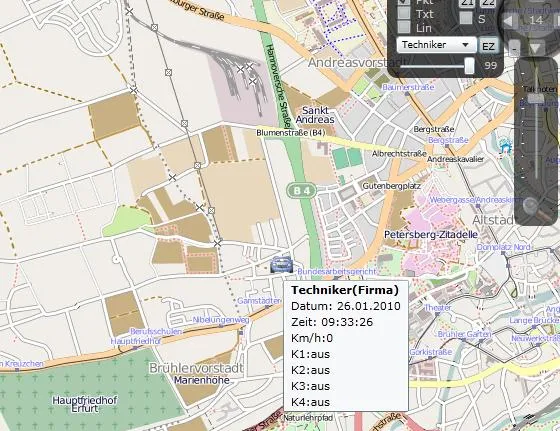Click the Hannoversche Straße road label

point(279,86)
